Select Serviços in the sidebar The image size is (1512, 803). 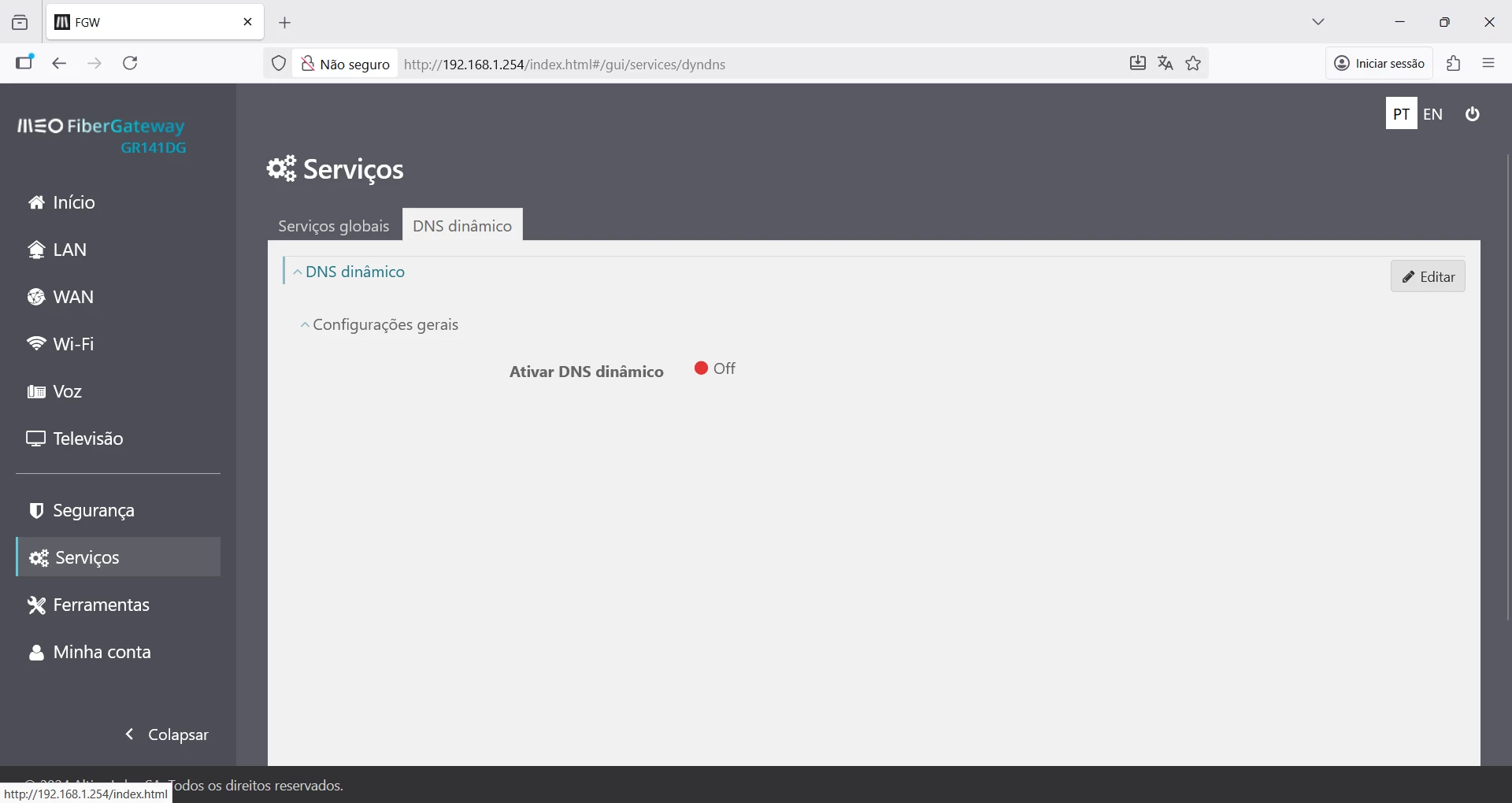[118, 557]
